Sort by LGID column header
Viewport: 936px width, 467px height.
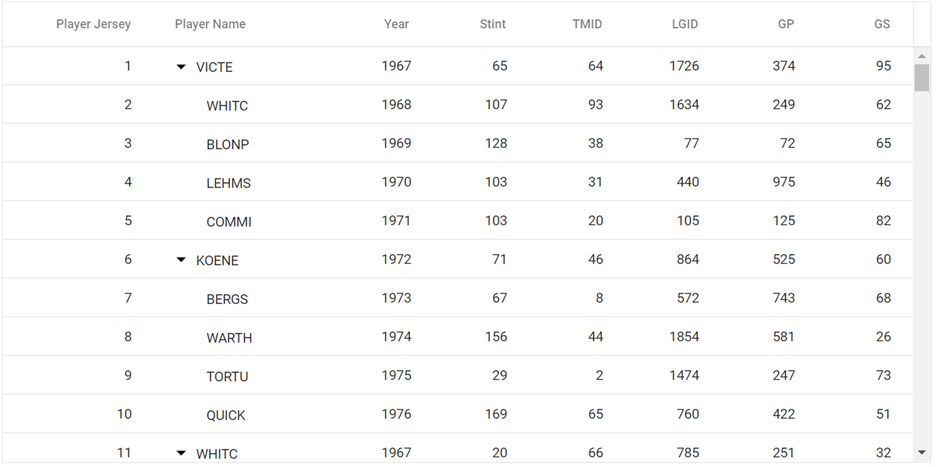click(684, 24)
